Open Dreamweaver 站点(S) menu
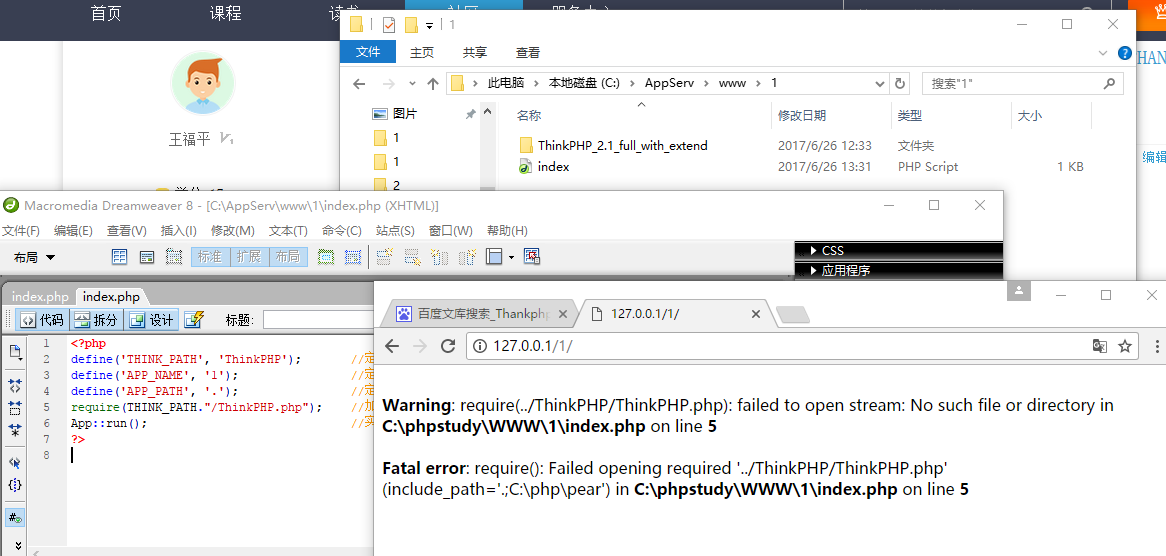This screenshot has height=556, width=1166. [395, 231]
